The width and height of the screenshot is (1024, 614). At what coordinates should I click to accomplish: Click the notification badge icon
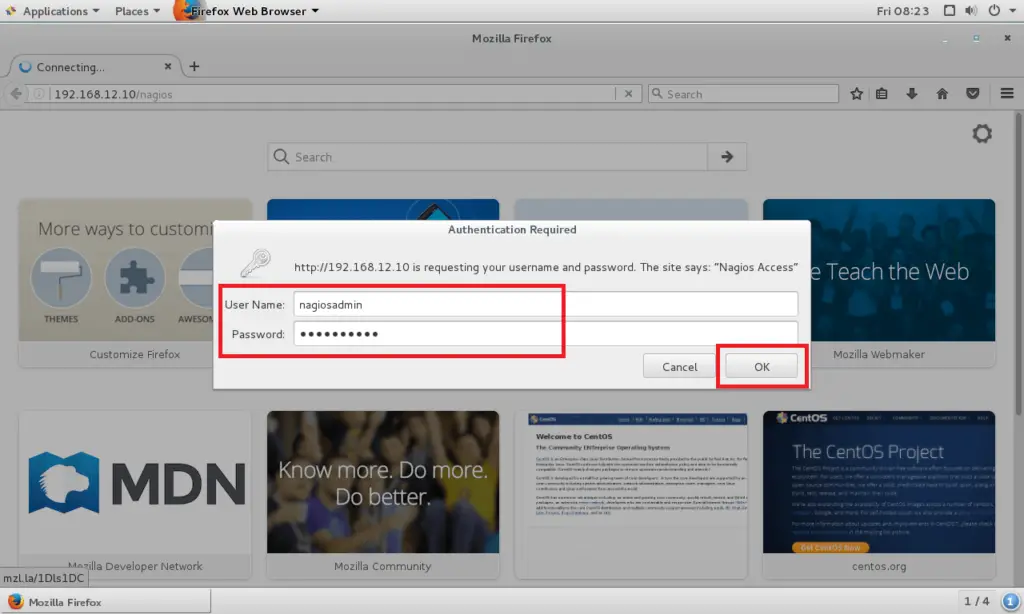click(1010, 601)
